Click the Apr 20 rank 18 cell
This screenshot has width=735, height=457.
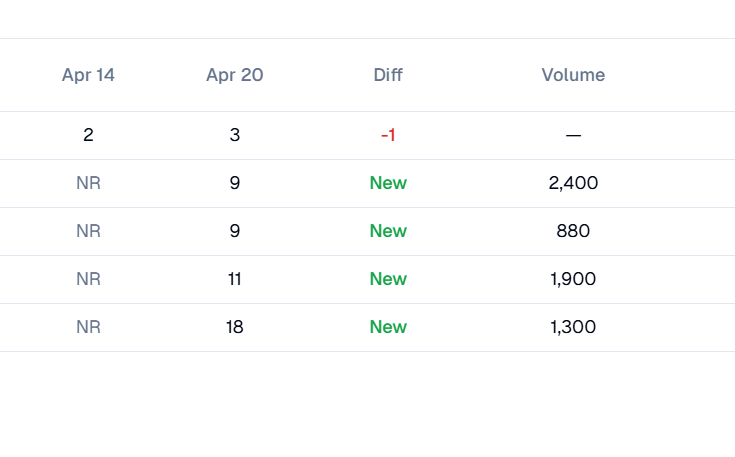(x=234, y=327)
